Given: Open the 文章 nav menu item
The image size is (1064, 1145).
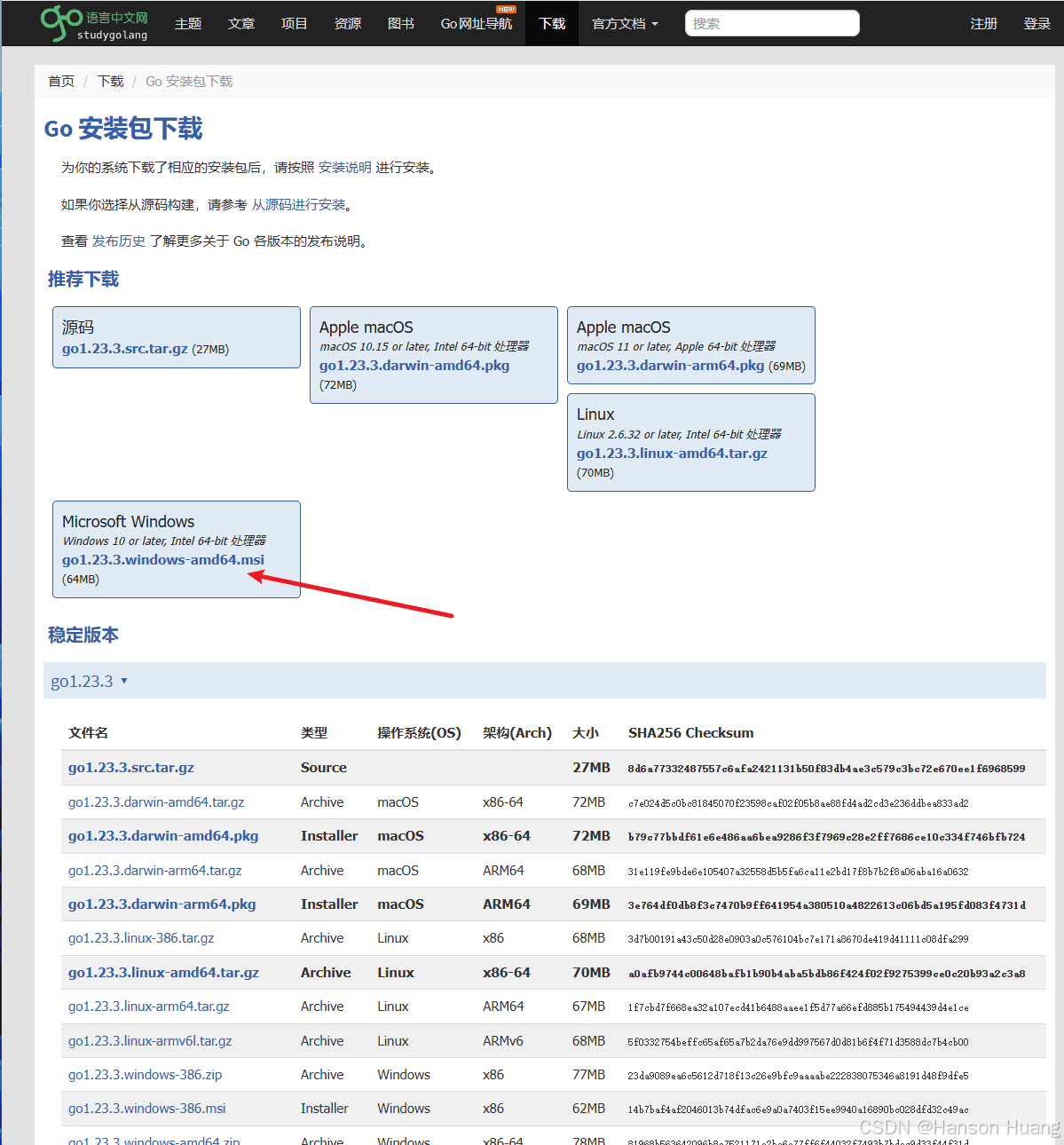Looking at the screenshot, I should [x=241, y=24].
